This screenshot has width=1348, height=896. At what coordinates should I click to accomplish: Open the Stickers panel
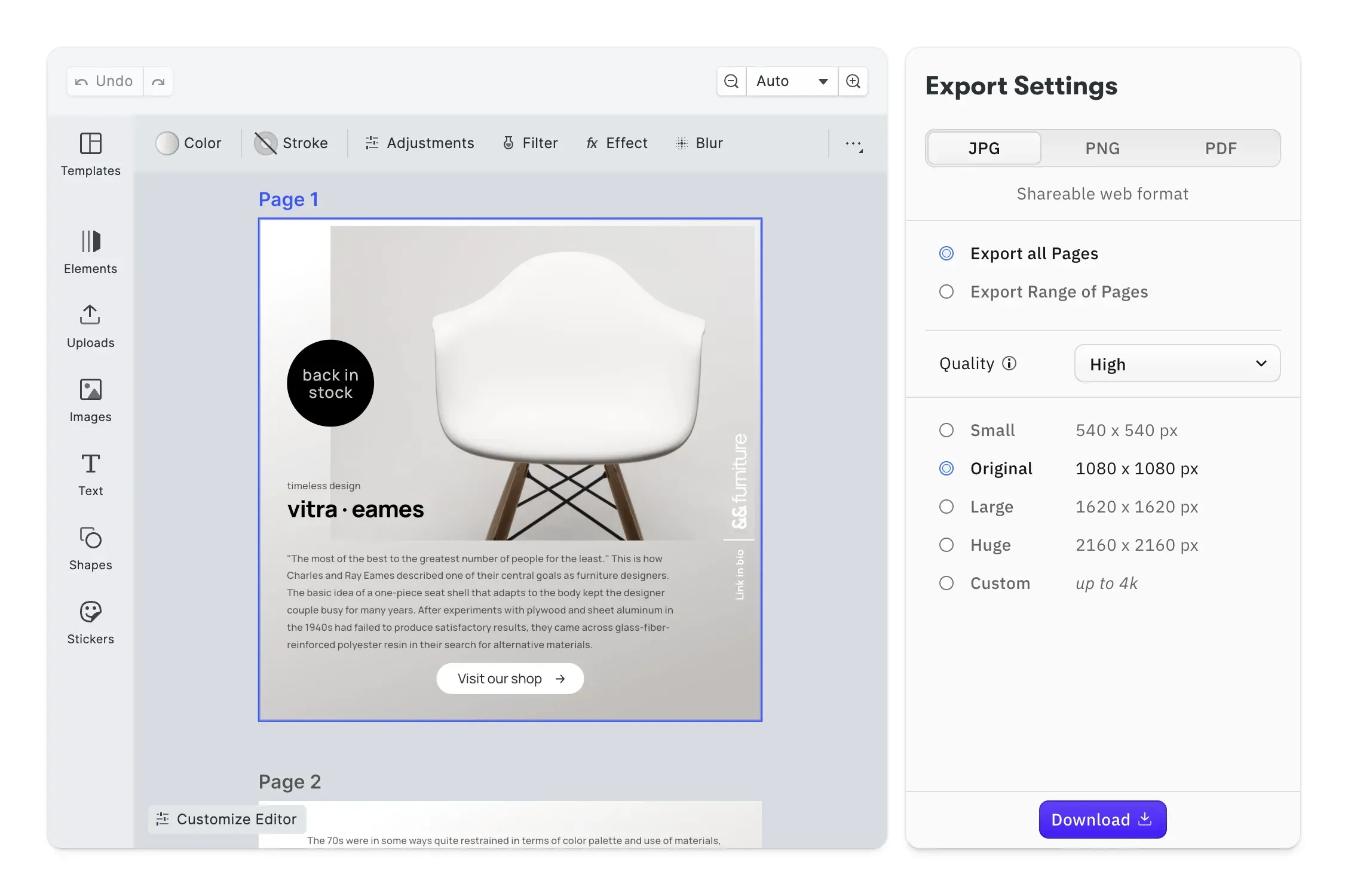90,622
